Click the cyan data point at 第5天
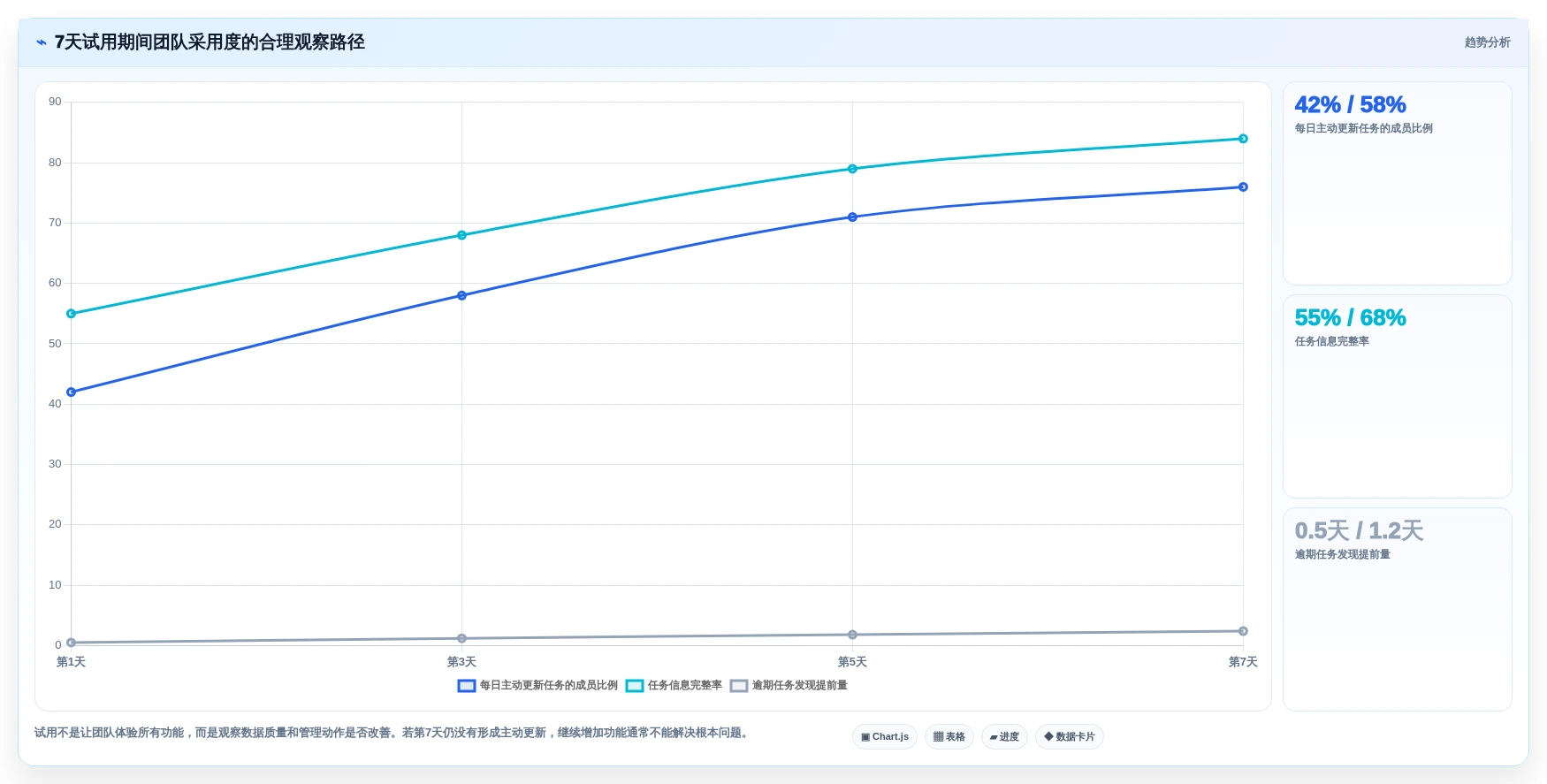Screen dimensions: 1547x784 coord(852,169)
